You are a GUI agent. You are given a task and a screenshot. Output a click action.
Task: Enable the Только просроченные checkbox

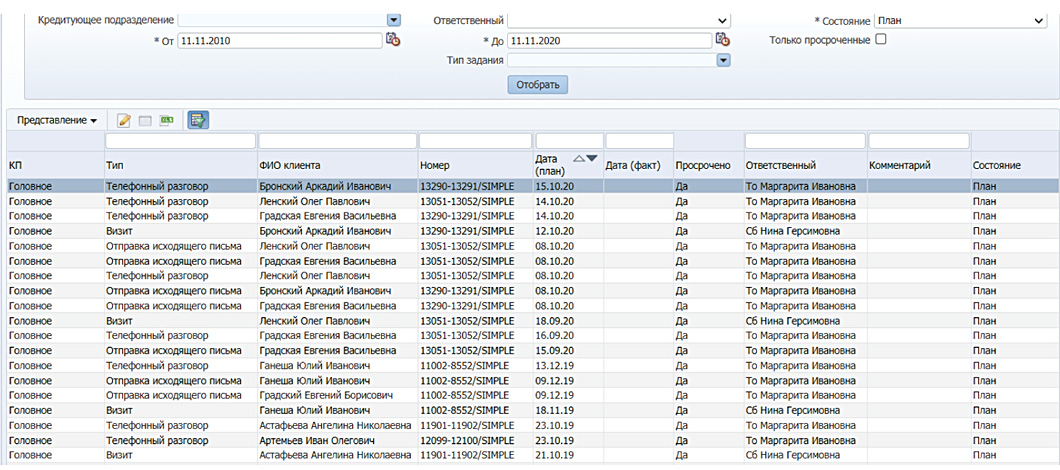[x=881, y=39]
